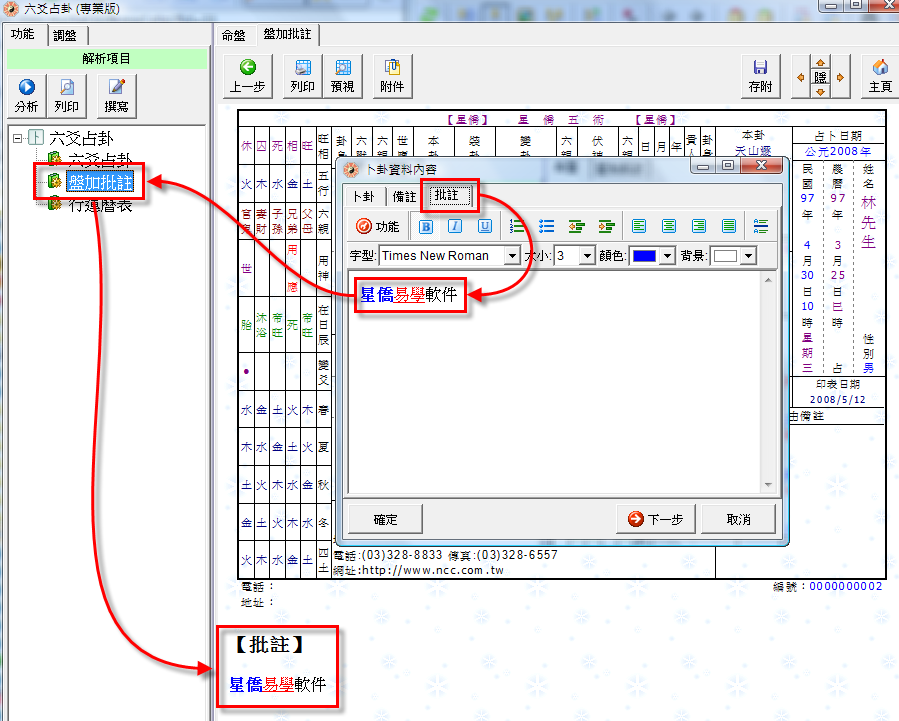
Task: Click in the annotation text editor
Action: coord(556,382)
